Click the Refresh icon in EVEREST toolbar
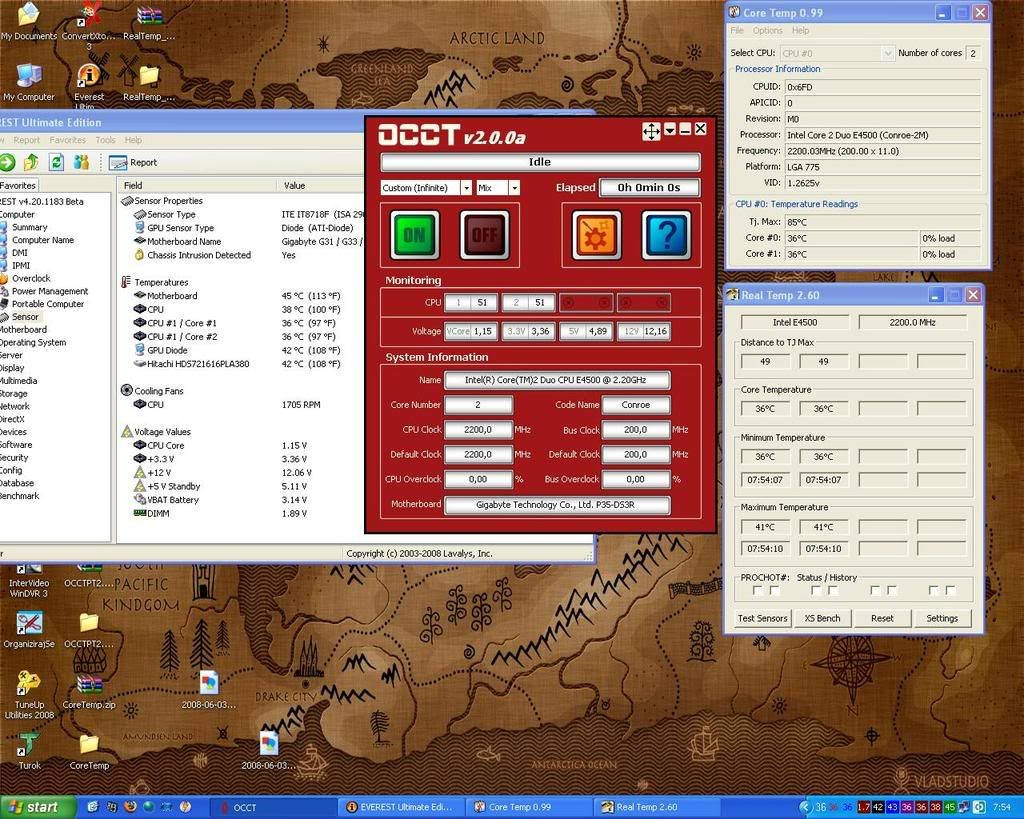Viewport: 1024px width, 819px height. point(56,162)
